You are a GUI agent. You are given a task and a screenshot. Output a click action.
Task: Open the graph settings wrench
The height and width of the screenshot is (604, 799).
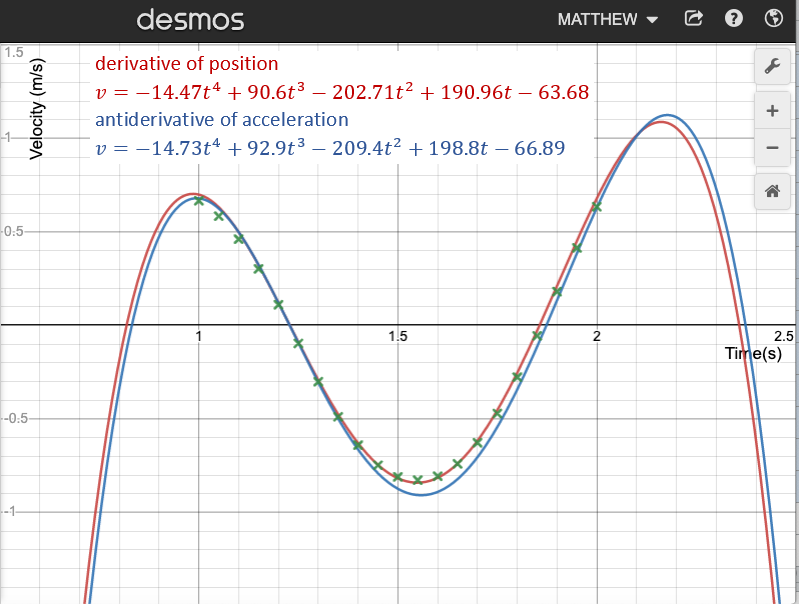[773, 66]
